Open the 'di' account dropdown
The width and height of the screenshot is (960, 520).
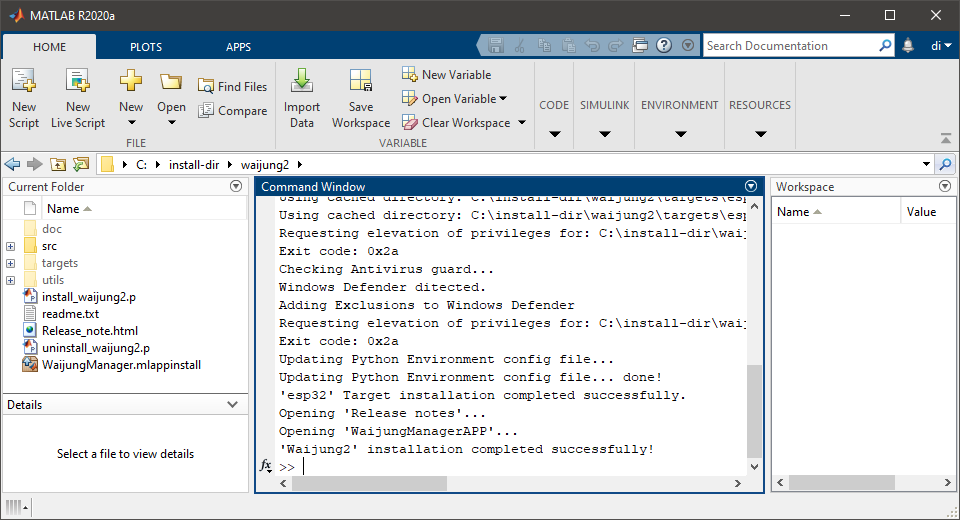coord(941,46)
